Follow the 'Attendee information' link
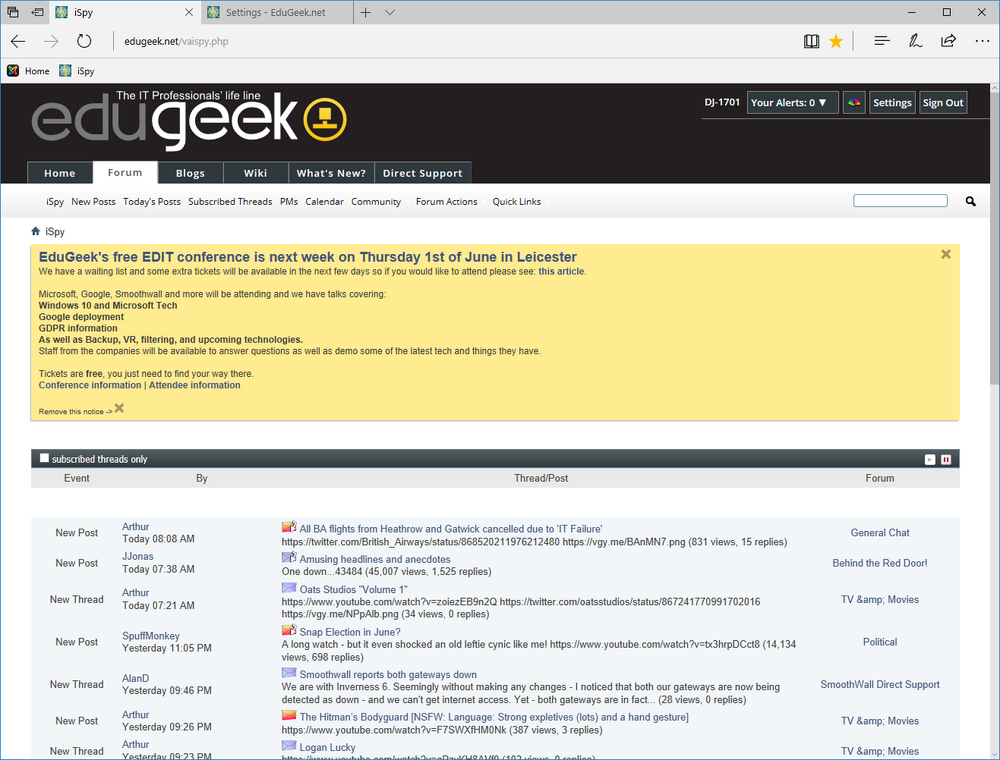Screen dimensions: 1000x760 tap(195, 385)
